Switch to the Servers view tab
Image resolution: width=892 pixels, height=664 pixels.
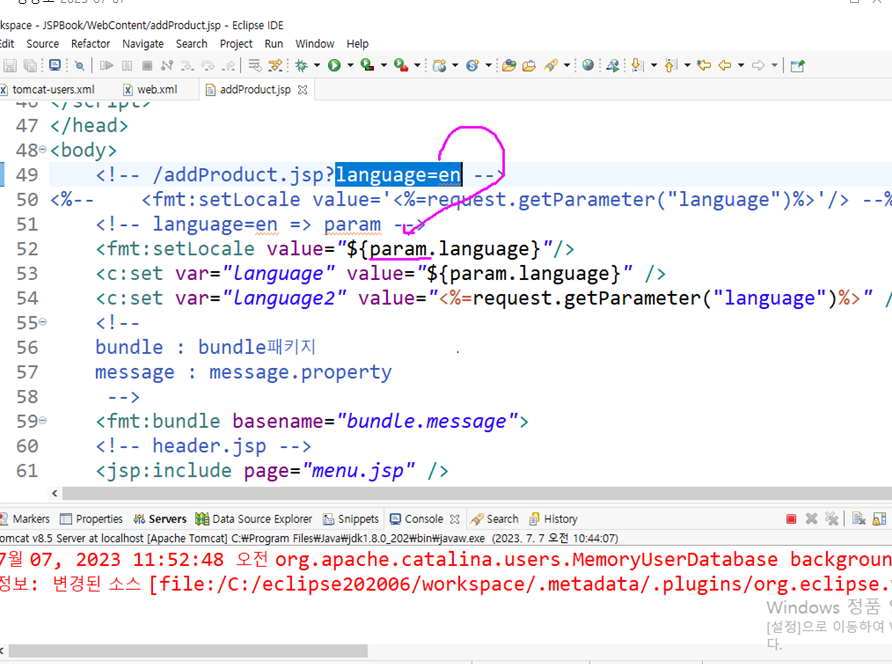click(x=160, y=519)
